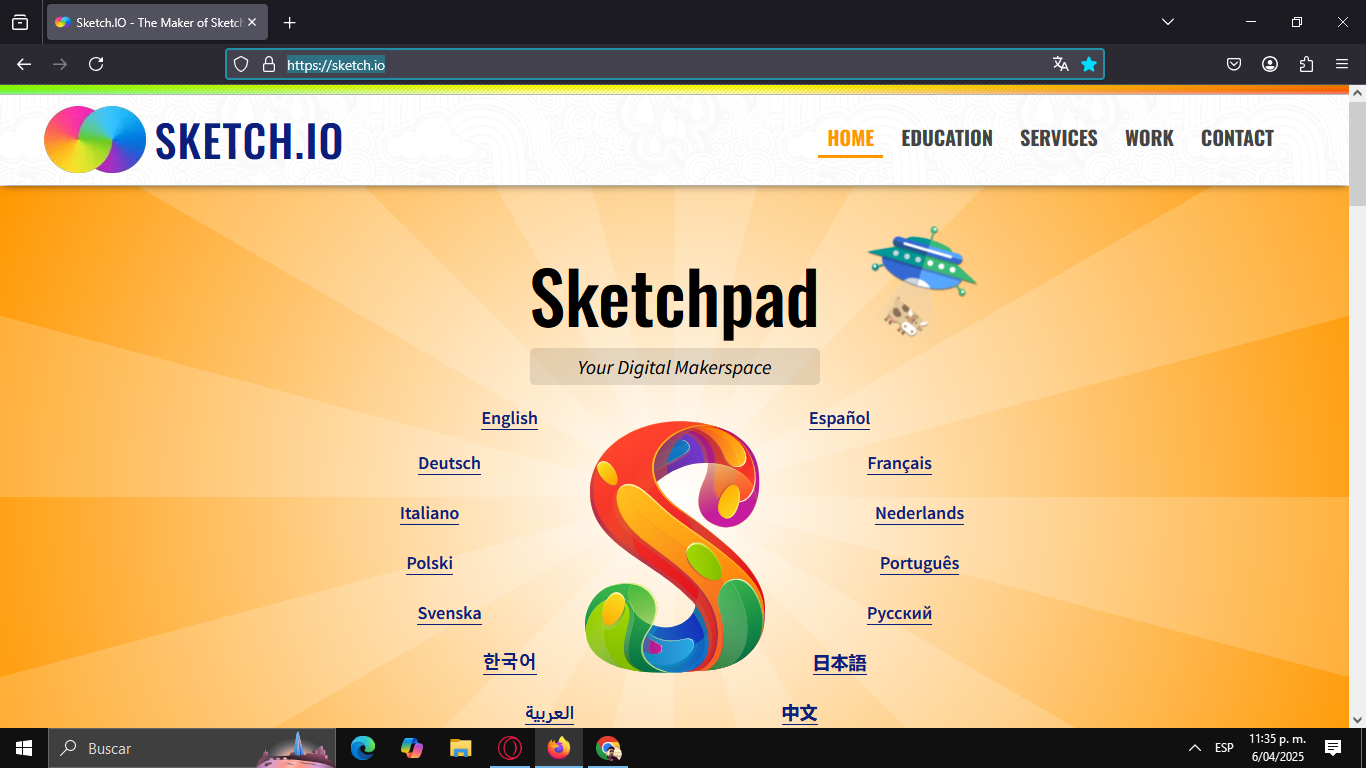1366x768 pixels.
Task: Open Copilot from the taskbar
Action: (411, 748)
